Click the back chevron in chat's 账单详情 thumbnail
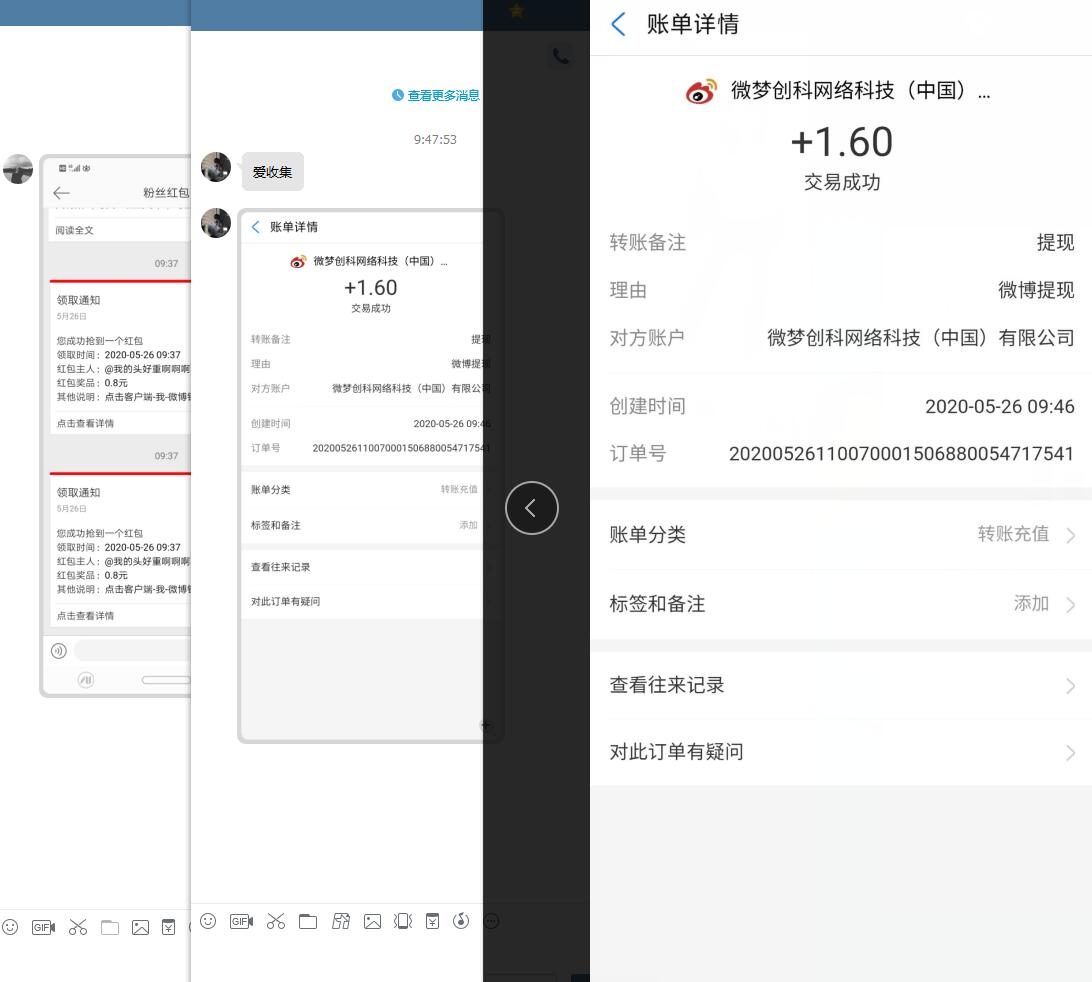The image size is (1092, 982). pos(256,226)
